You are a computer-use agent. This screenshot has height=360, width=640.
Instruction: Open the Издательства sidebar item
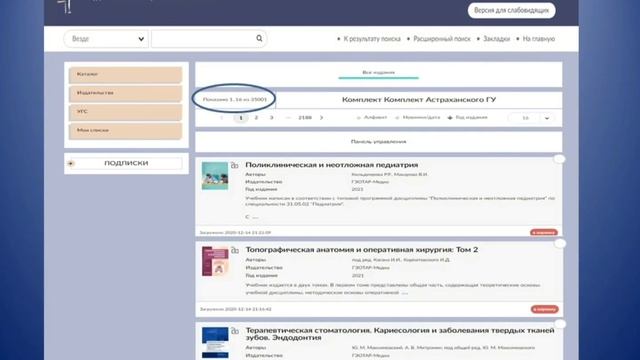(125, 93)
